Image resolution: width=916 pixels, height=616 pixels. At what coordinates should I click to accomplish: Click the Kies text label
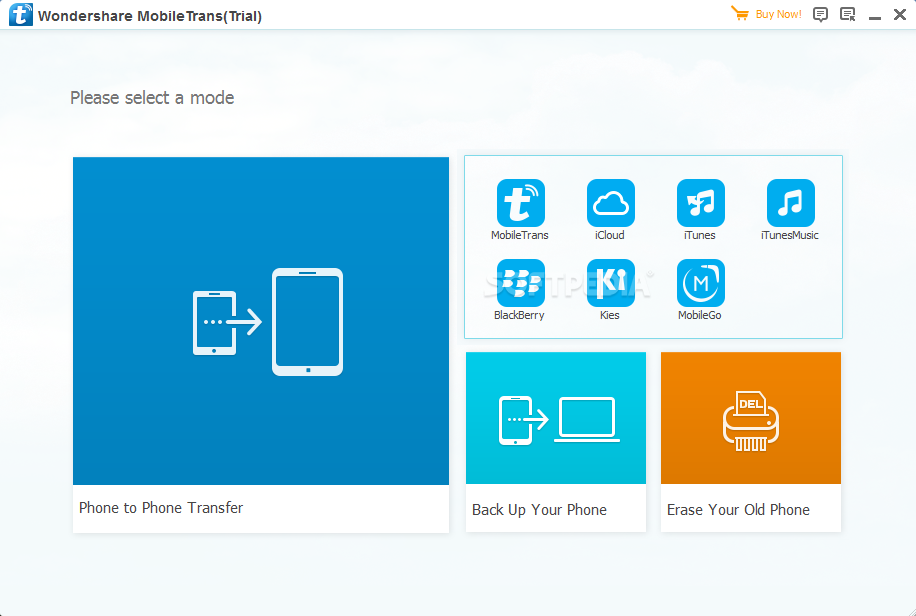pyautogui.click(x=609, y=315)
